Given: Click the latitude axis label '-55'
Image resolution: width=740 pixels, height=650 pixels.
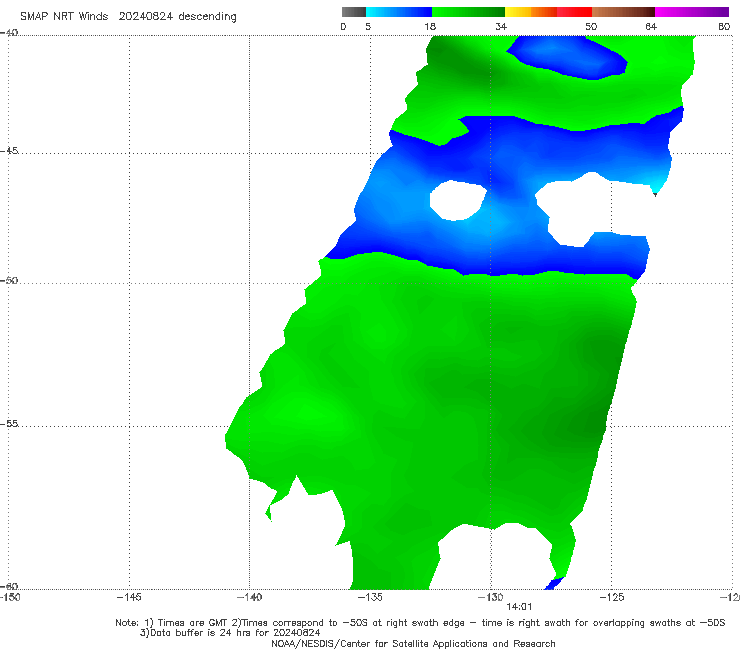Looking at the screenshot, I should pyautogui.click(x=9, y=423).
